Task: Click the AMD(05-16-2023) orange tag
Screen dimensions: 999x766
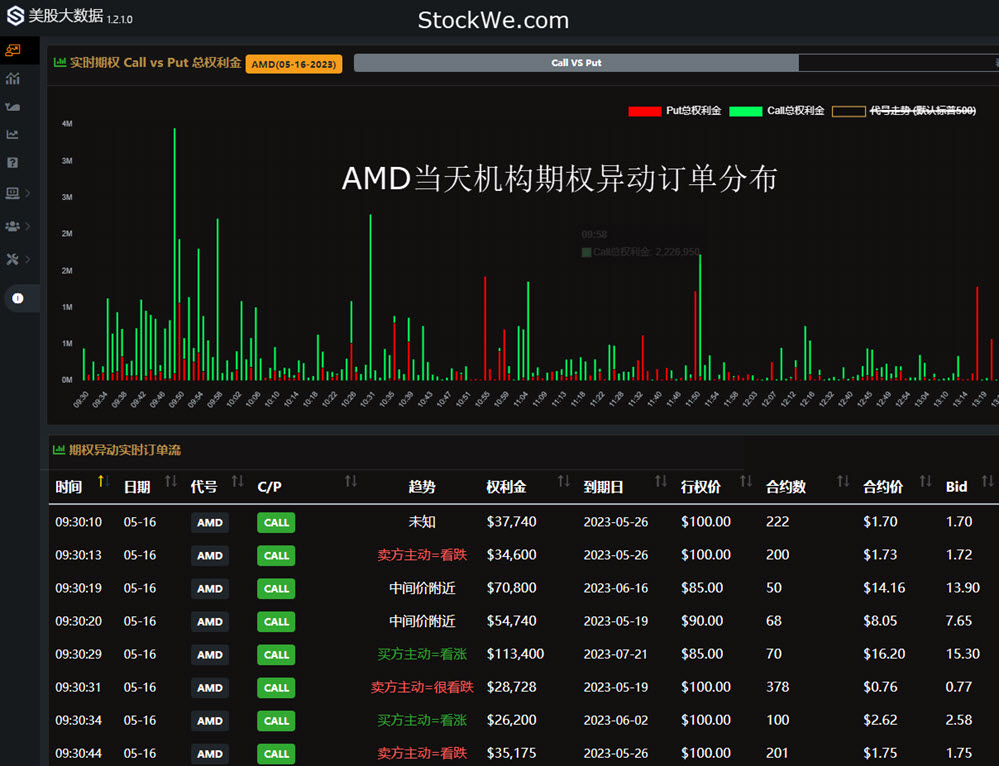Action: [x=294, y=64]
